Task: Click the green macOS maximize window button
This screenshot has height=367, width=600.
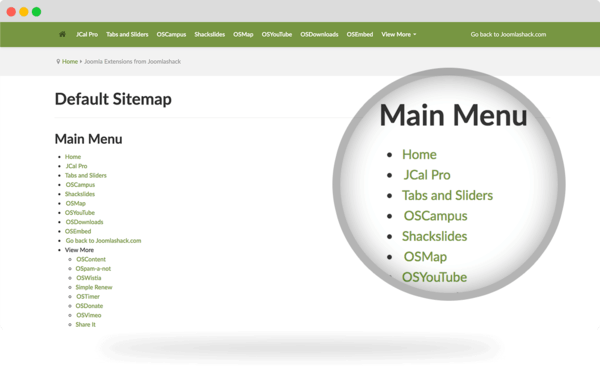Action: (x=36, y=12)
